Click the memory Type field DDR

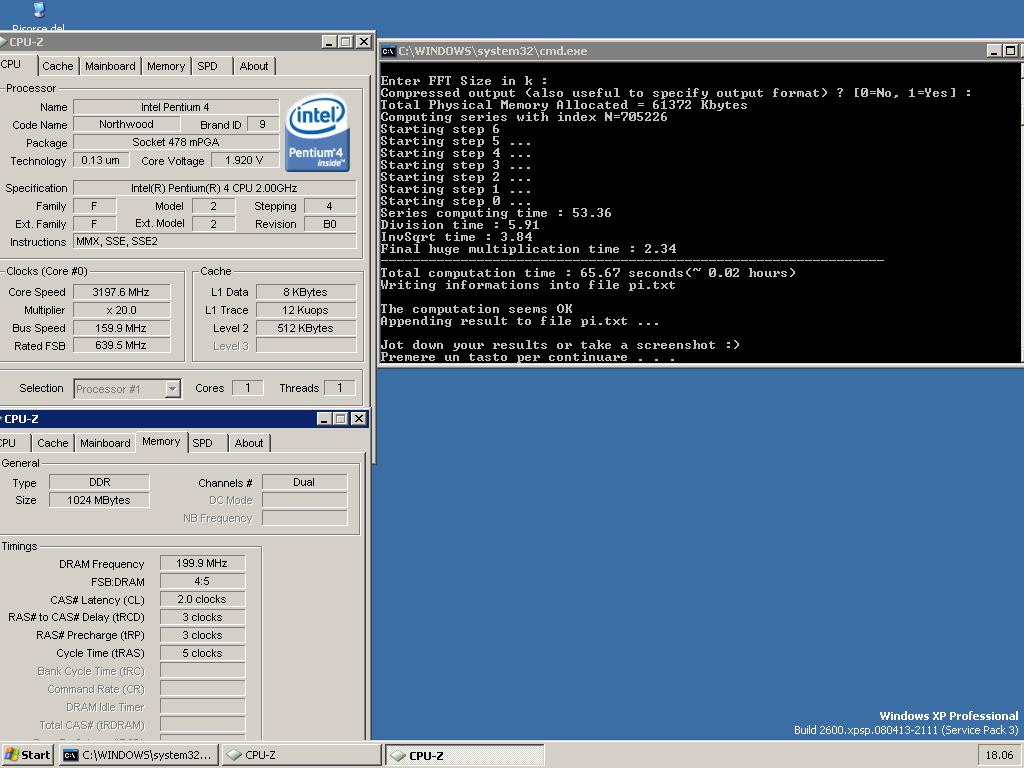pyautogui.click(x=99, y=482)
